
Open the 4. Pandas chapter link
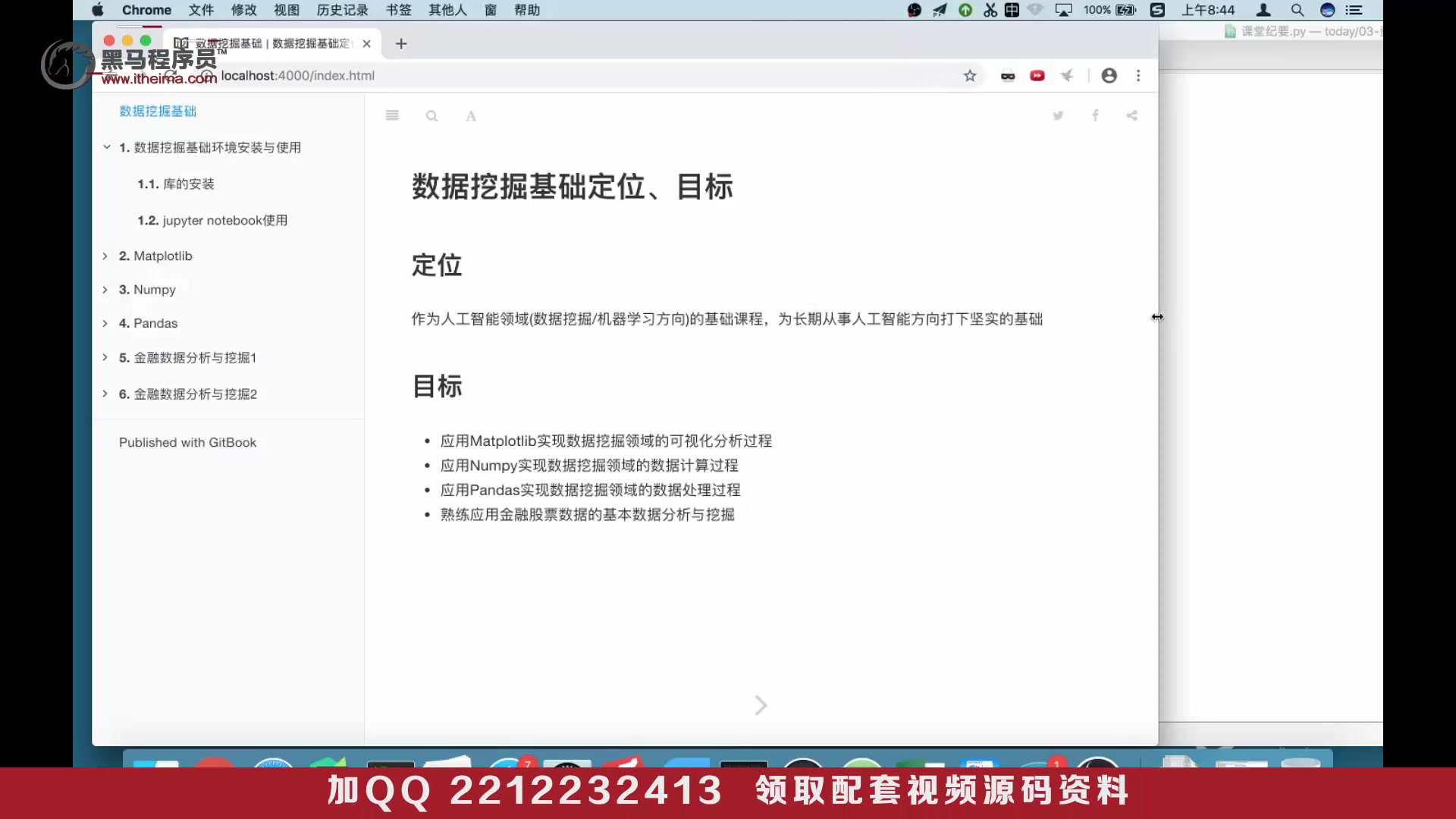point(148,323)
